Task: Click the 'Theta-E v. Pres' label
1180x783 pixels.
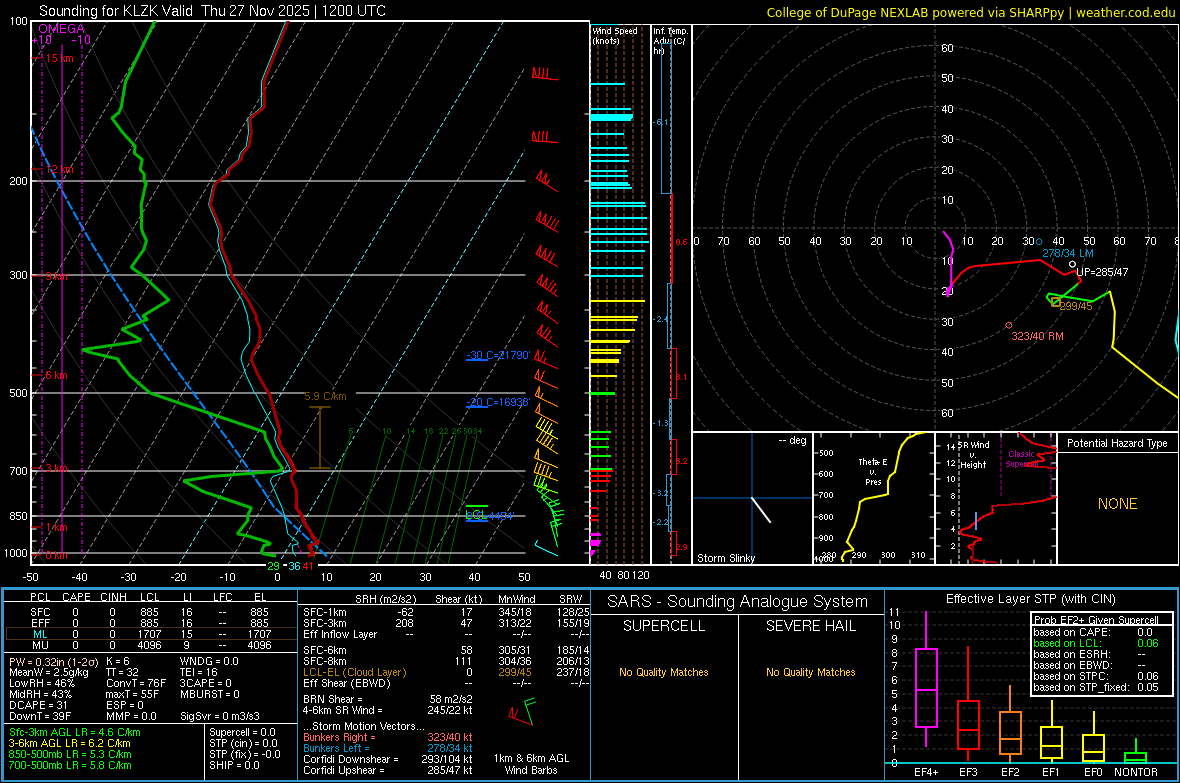Action: pyautogui.click(x=873, y=471)
